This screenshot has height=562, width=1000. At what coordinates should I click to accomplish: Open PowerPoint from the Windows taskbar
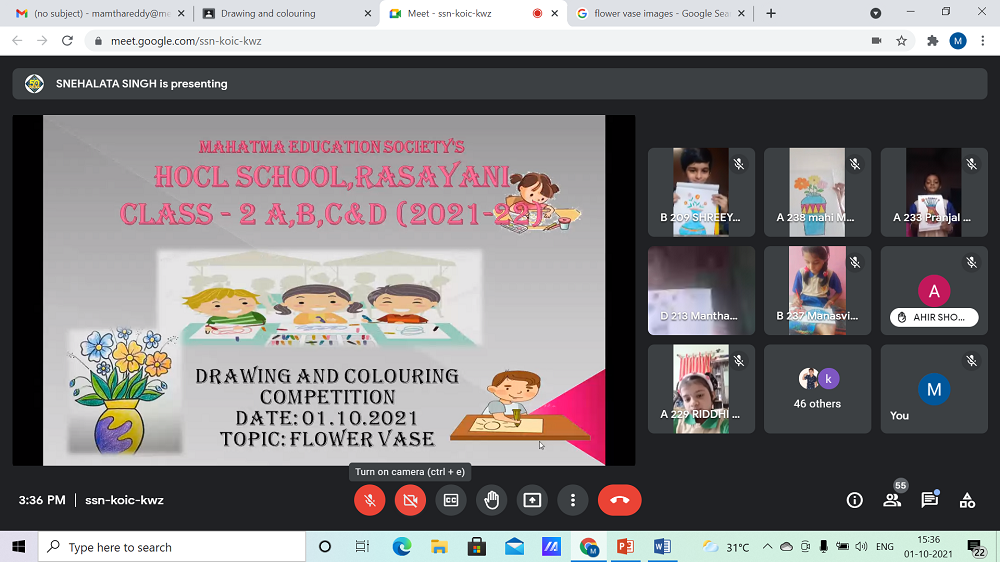(x=626, y=547)
